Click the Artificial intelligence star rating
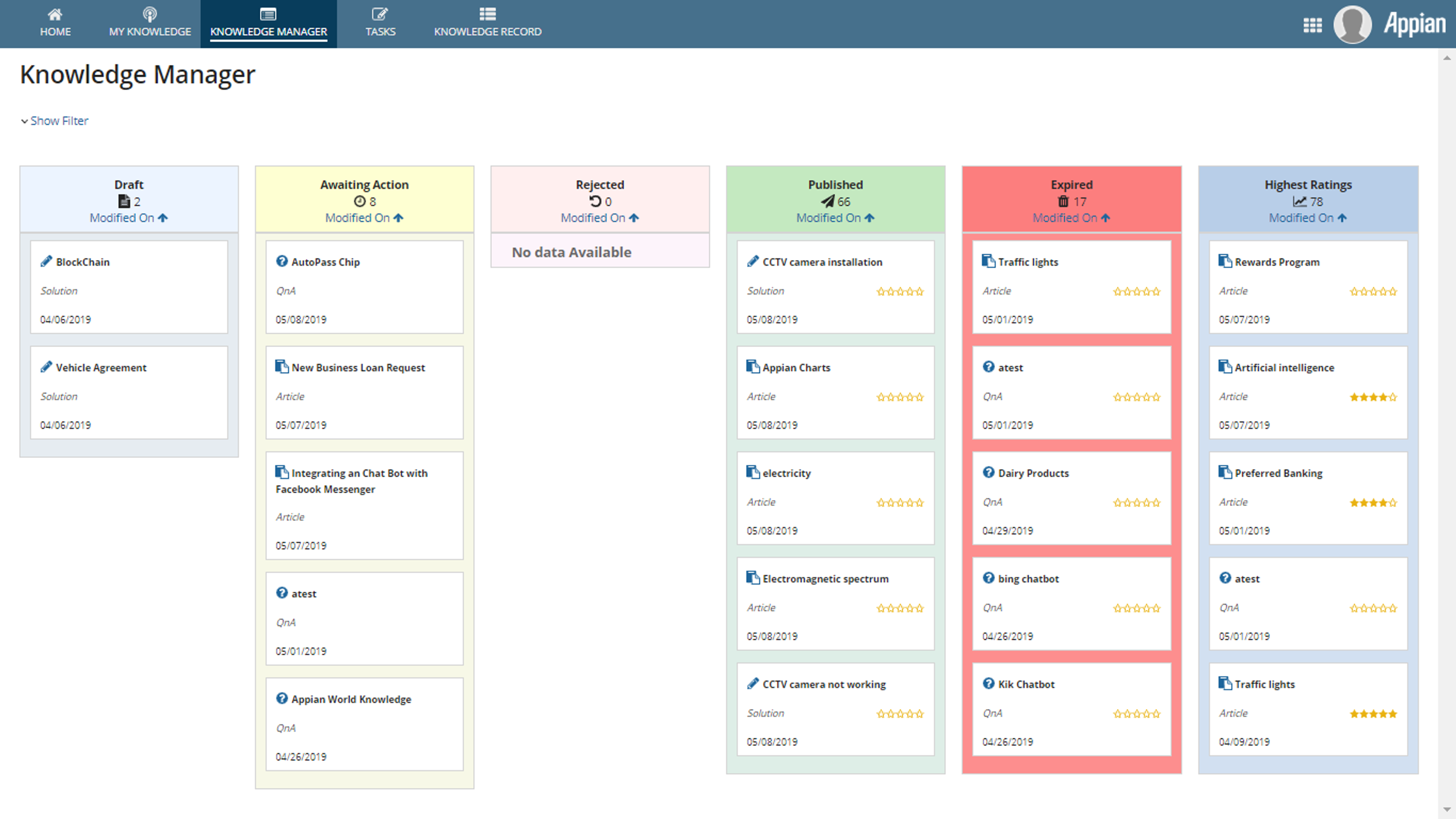1456x819 pixels. [x=1373, y=397]
